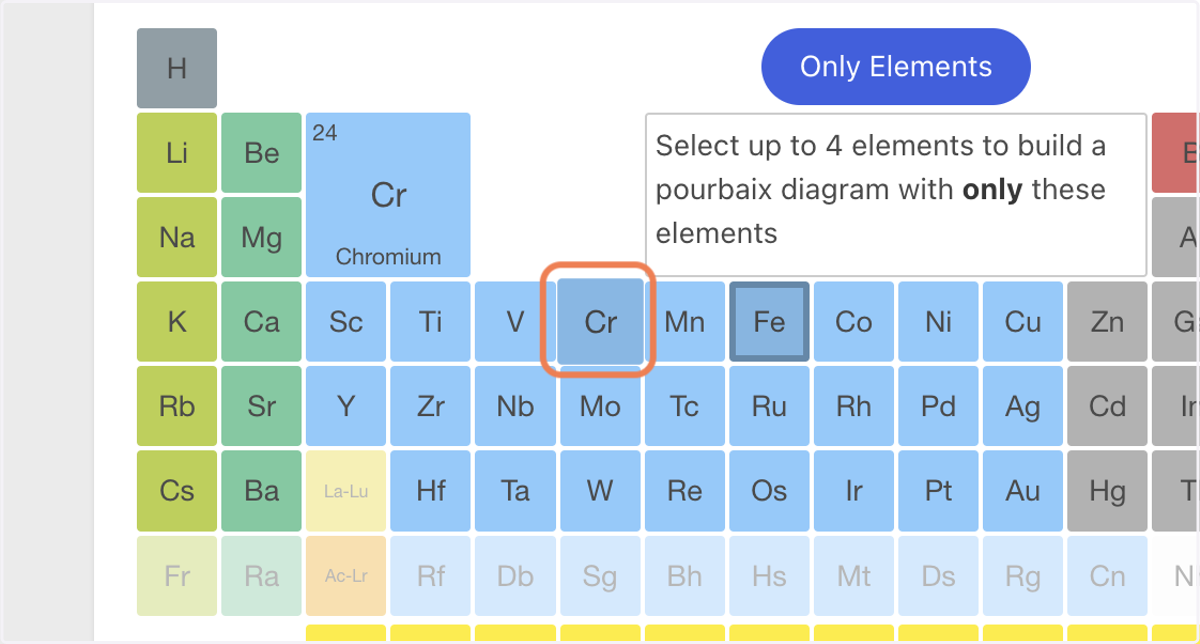The image size is (1200, 644).
Task: Click the Mg element tile
Action: click(x=261, y=237)
